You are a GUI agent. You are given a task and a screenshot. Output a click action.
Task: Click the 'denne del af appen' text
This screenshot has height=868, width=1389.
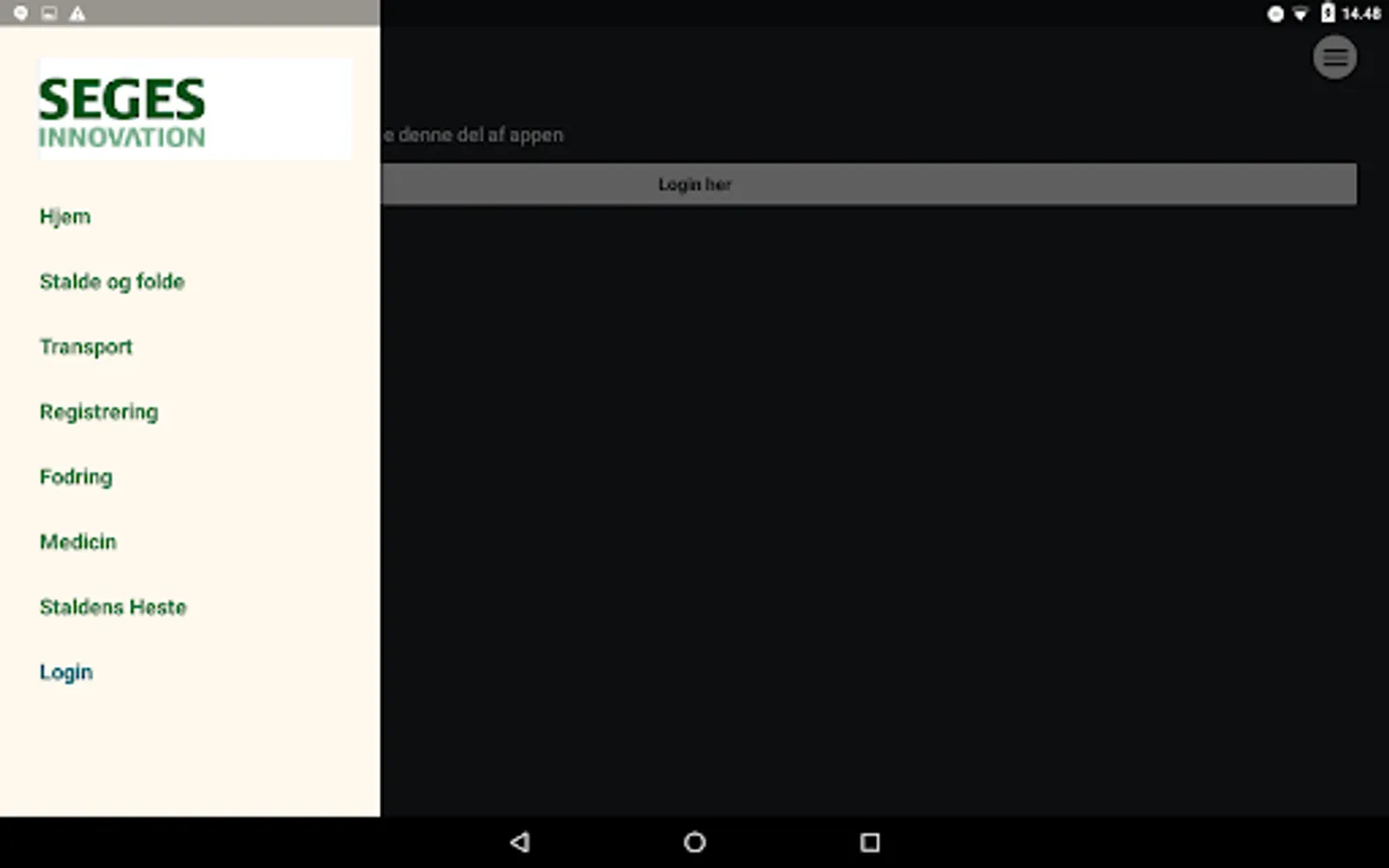(480, 135)
